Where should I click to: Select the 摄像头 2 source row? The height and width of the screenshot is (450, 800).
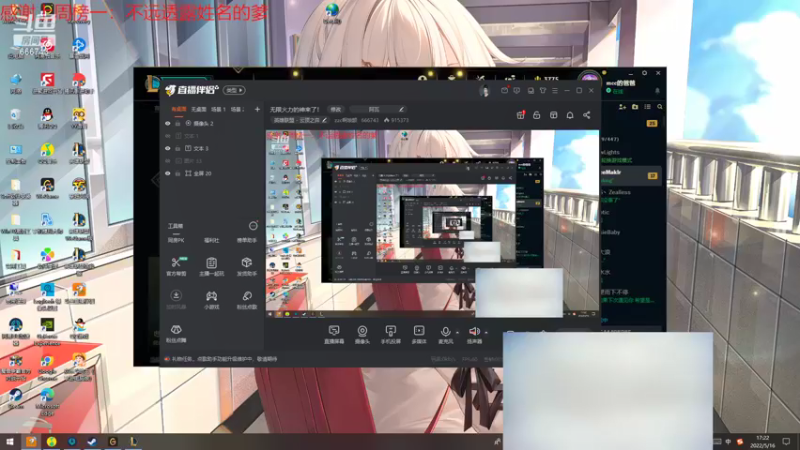click(x=212, y=123)
